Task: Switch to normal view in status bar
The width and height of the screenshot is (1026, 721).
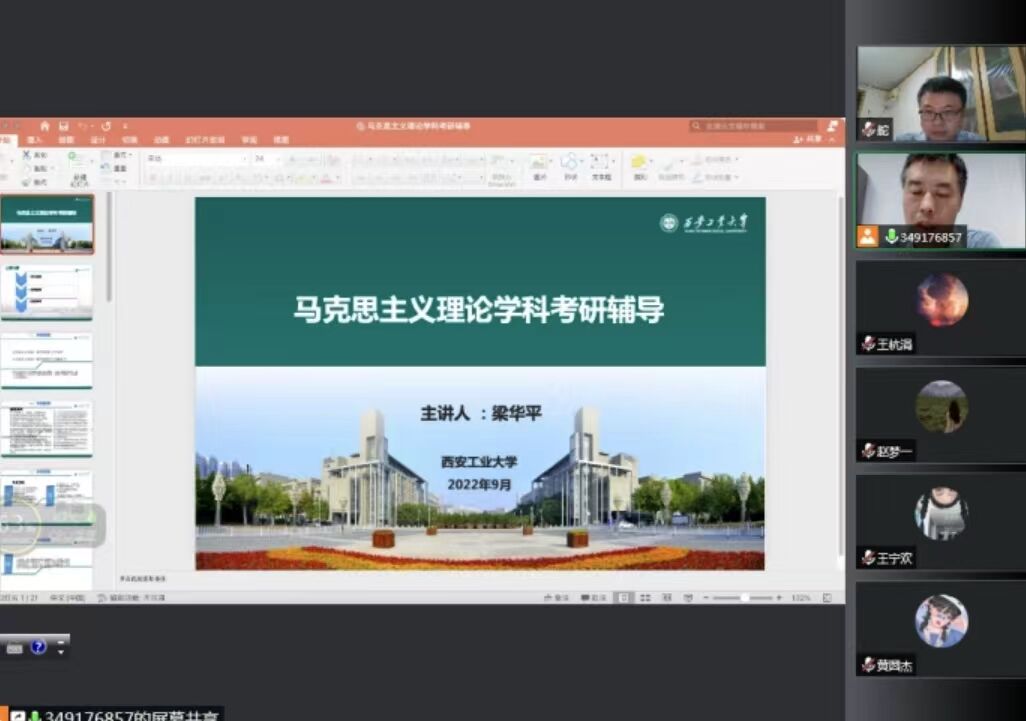Action: [x=624, y=597]
